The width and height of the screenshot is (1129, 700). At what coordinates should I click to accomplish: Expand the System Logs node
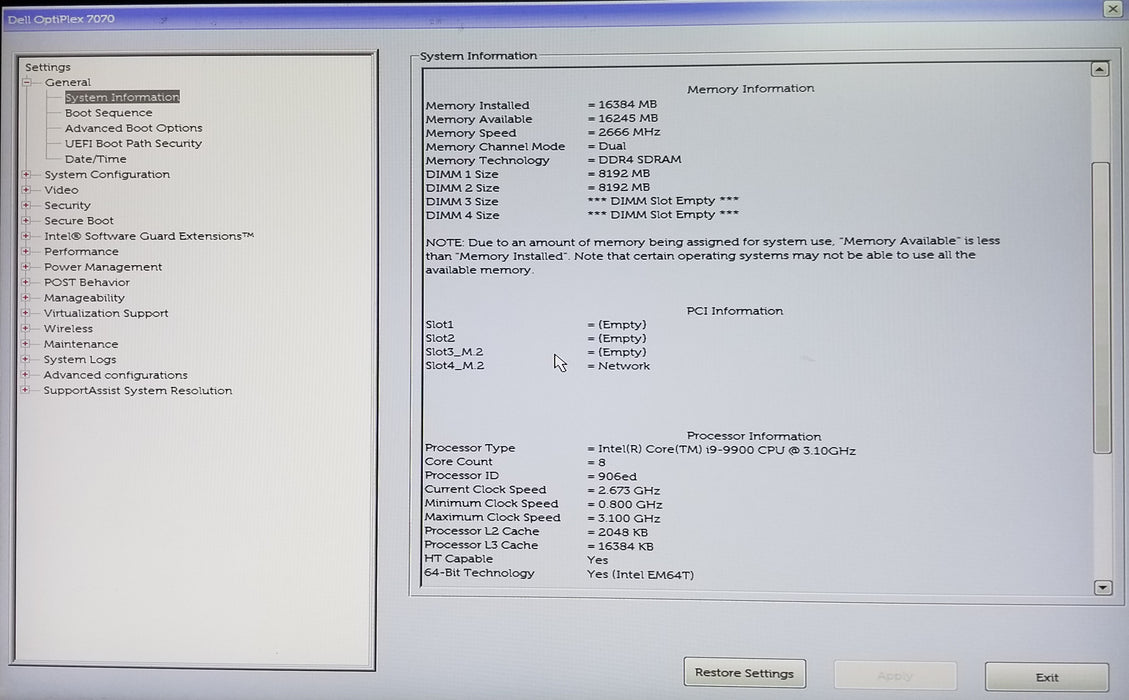27,359
